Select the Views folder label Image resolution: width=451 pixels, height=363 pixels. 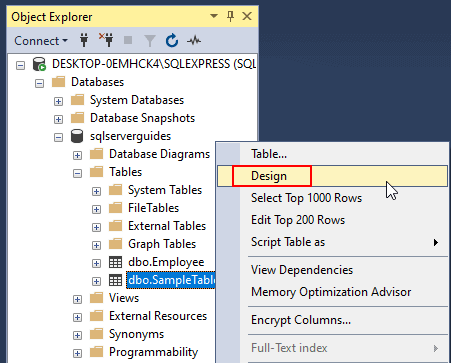tap(124, 298)
